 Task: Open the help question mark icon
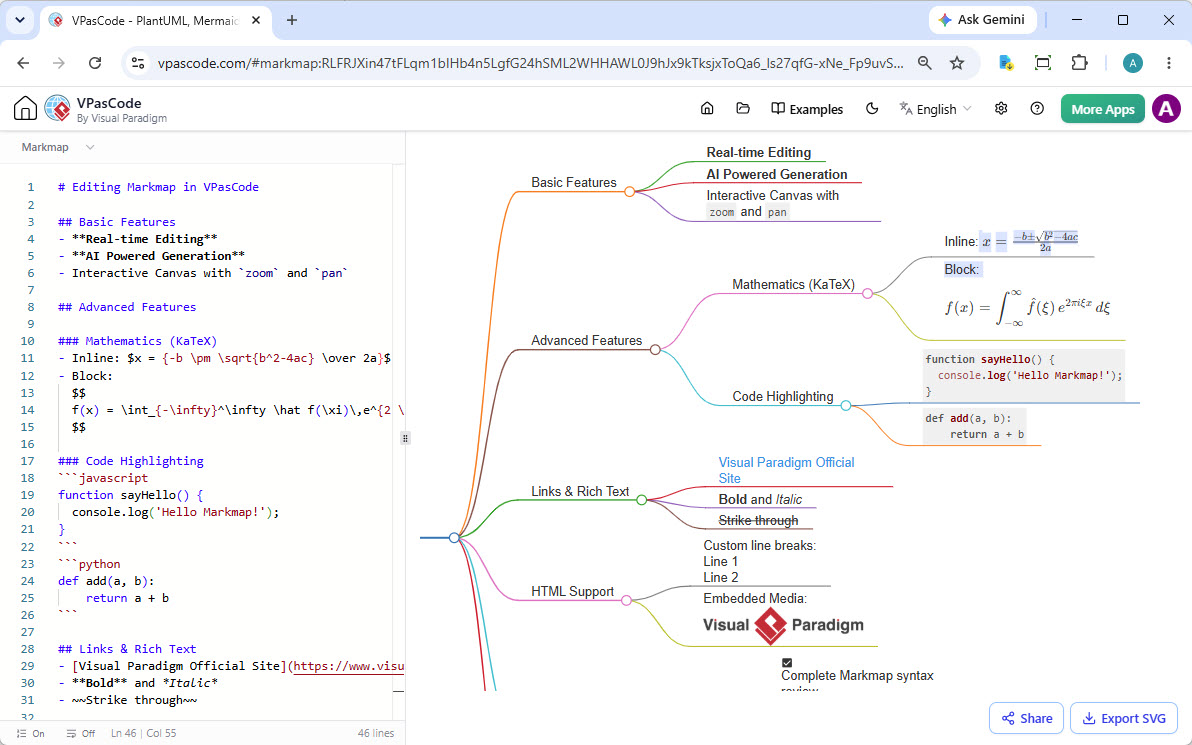1037,109
